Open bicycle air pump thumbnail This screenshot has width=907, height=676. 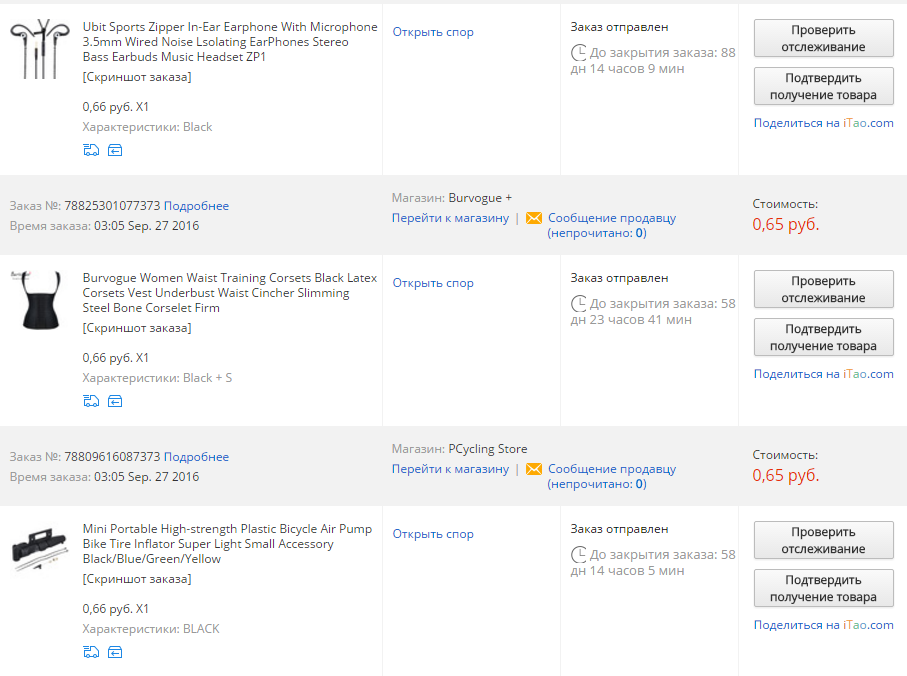(x=40, y=549)
